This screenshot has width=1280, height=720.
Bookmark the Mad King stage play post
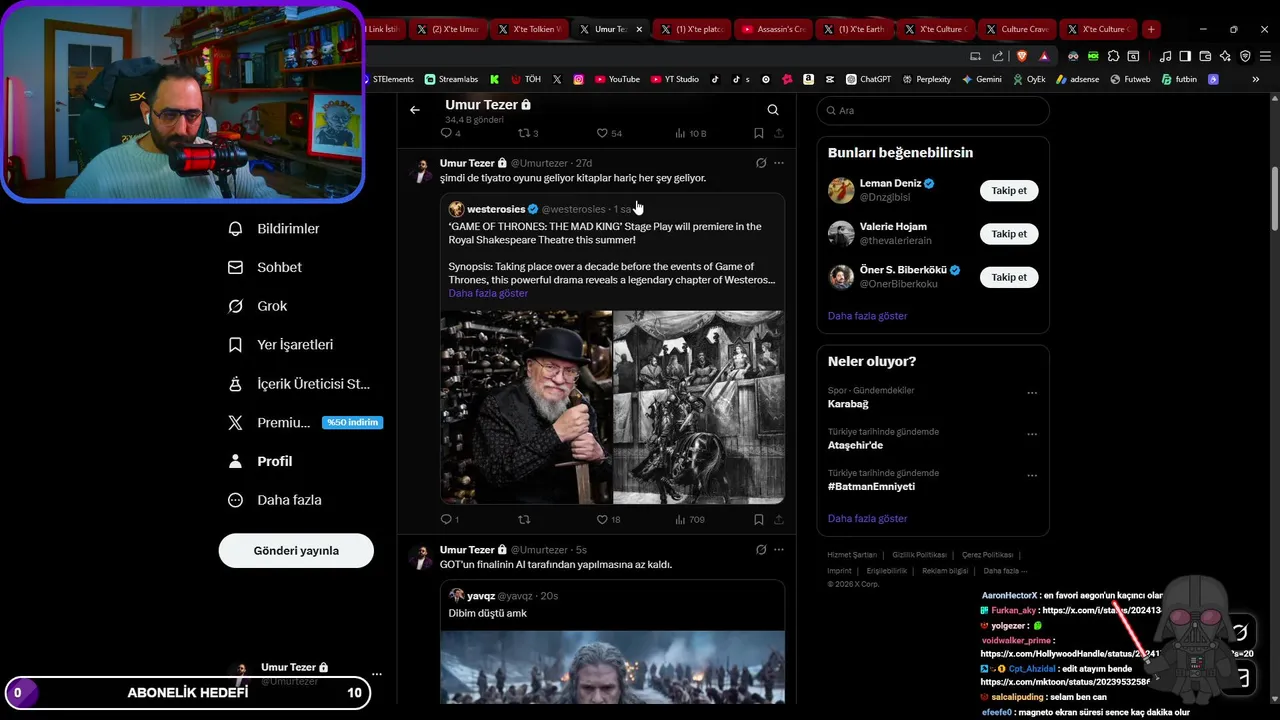(759, 520)
